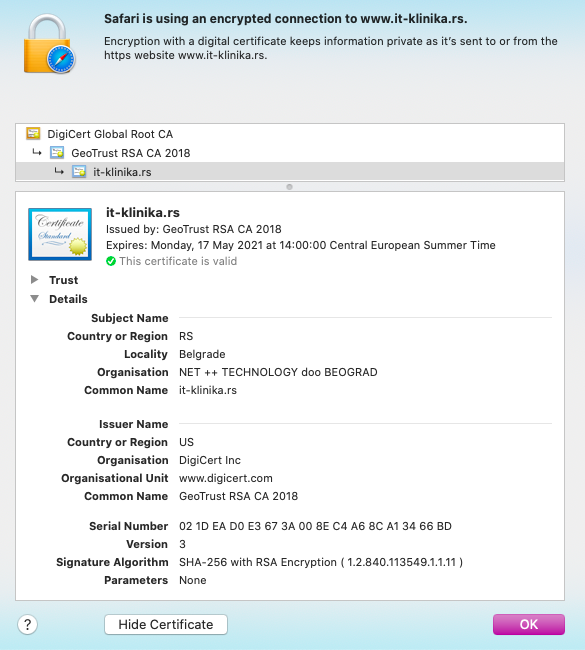Image resolution: width=585 pixels, height=650 pixels.
Task: Click the it-klinika.rs certificate icon in chain
Action: point(79,172)
